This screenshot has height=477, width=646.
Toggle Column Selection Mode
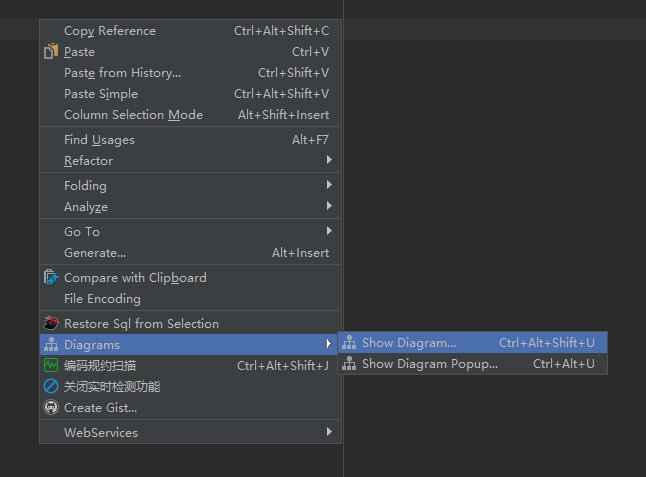190,115
